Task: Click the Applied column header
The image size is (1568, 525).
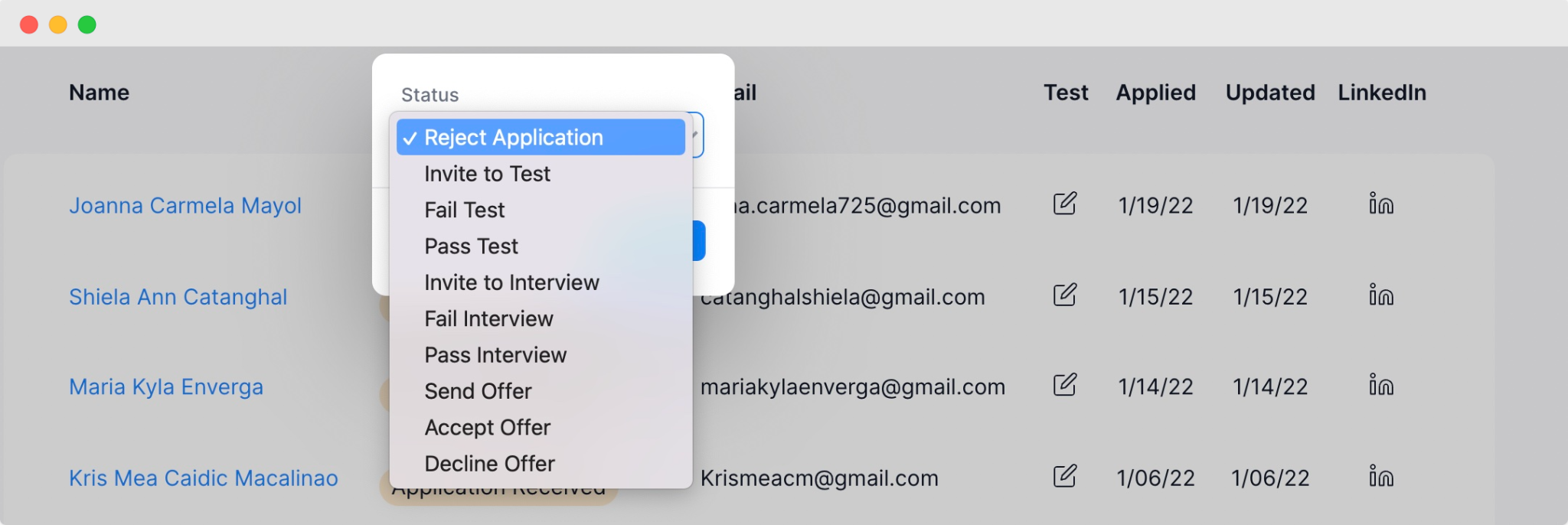Action: point(1156,93)
